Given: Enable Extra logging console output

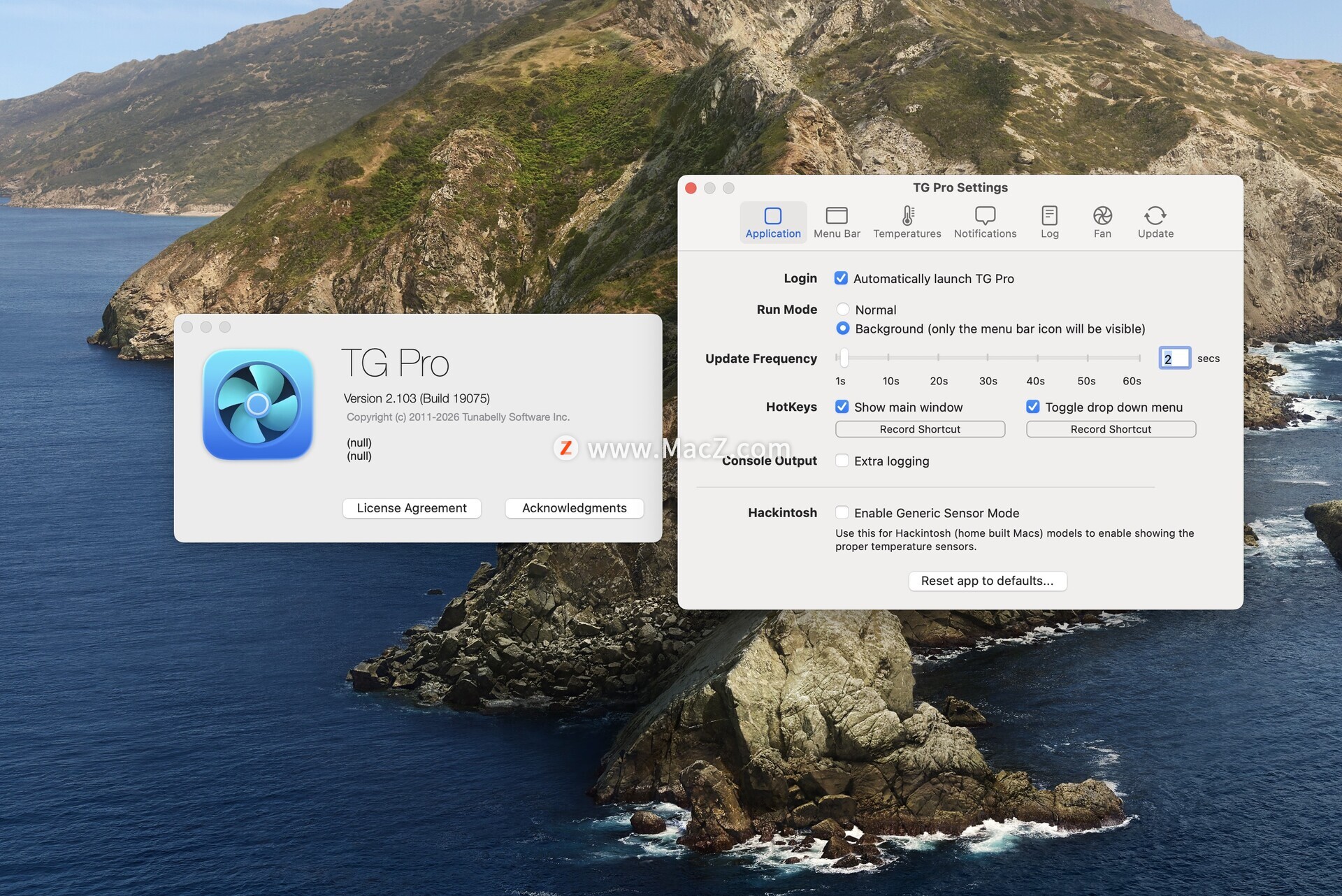Looking at the screenshot, I should pyautogui.click(x=842, y=461).
